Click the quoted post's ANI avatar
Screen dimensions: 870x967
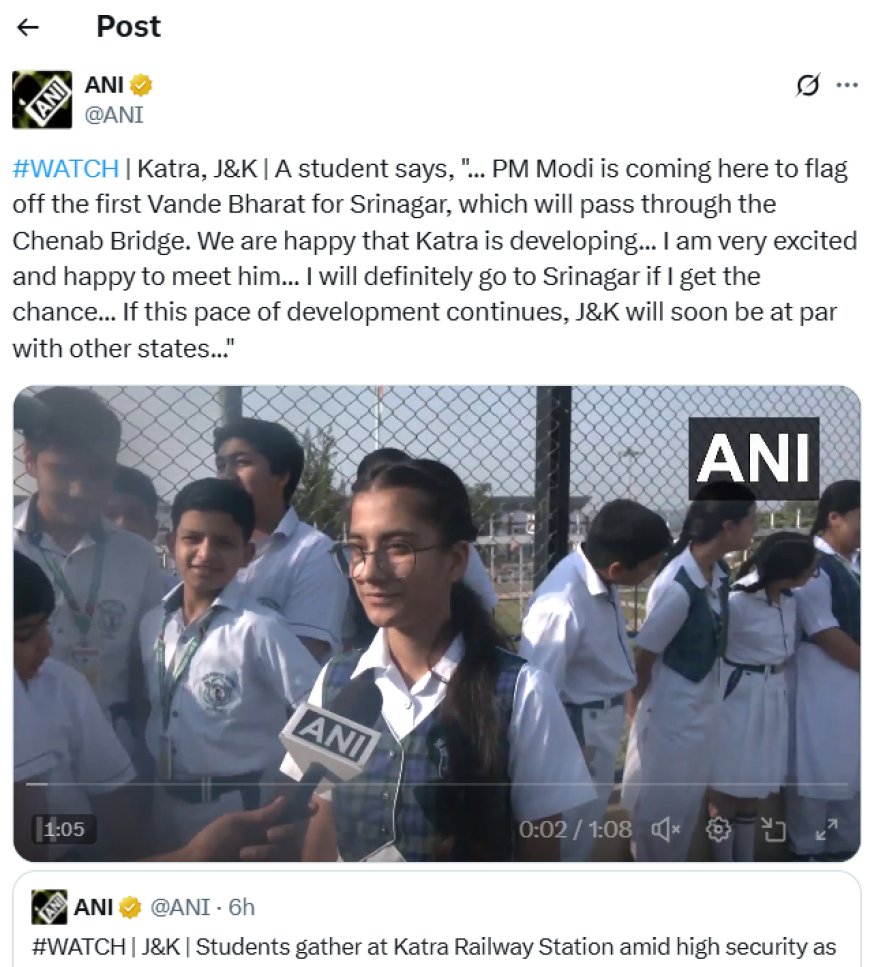tap(49, 907)
